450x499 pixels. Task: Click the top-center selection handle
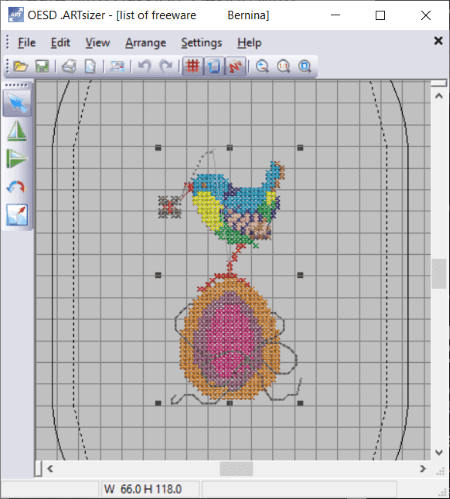(229, 148)
